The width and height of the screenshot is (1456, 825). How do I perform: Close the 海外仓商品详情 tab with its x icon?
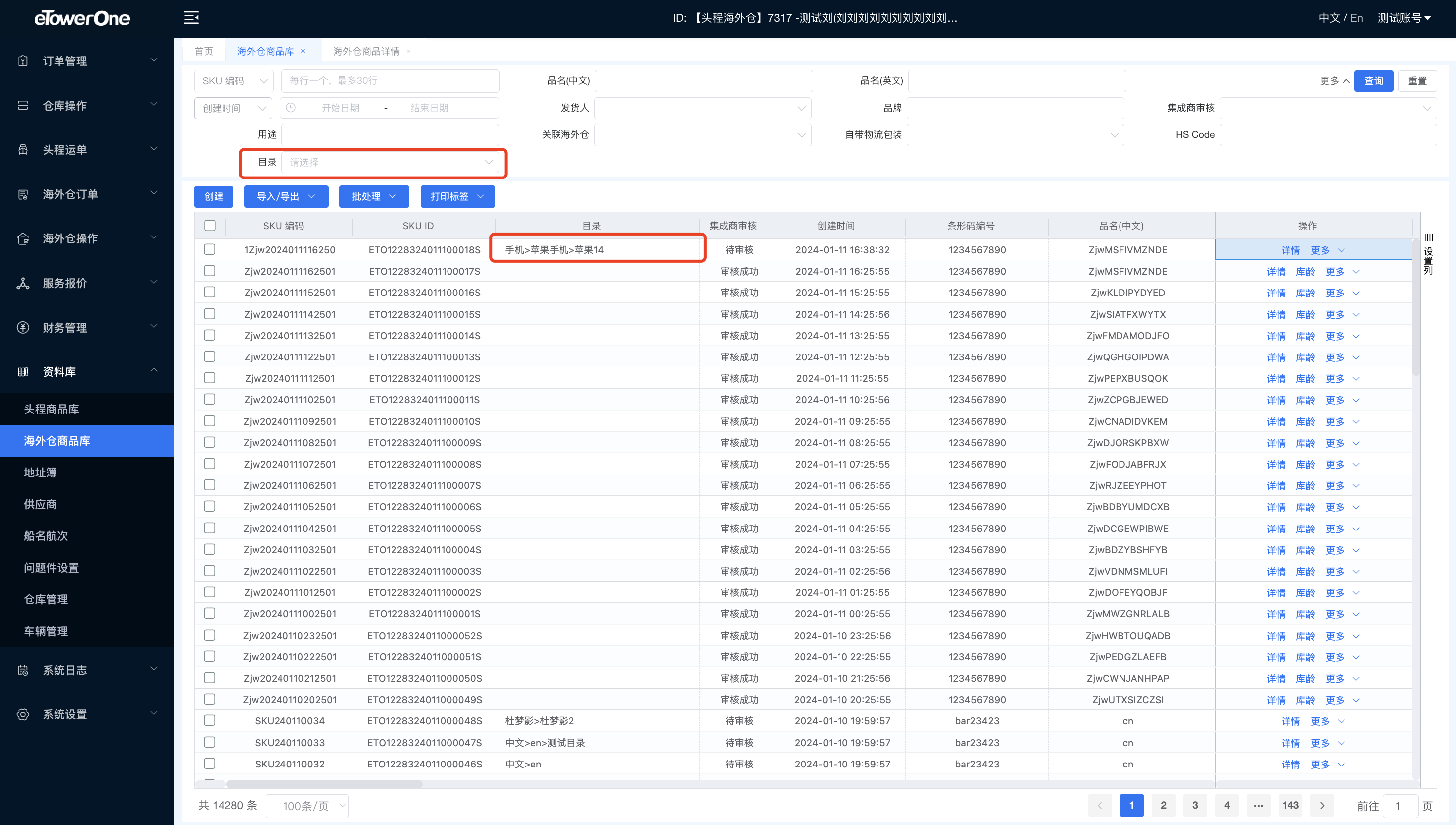tap(409, 51)
